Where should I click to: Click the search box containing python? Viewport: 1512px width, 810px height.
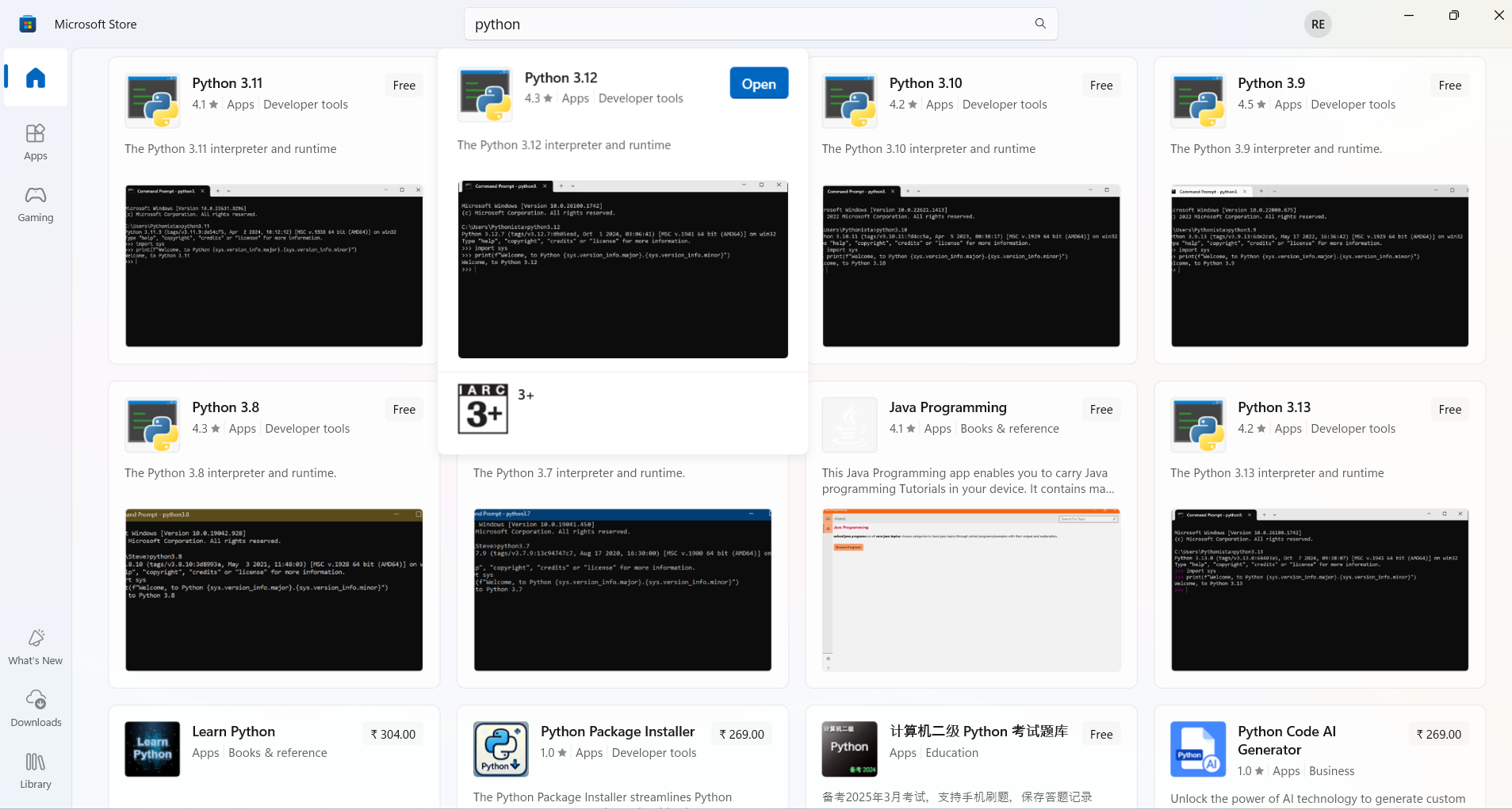click(760, 24)
